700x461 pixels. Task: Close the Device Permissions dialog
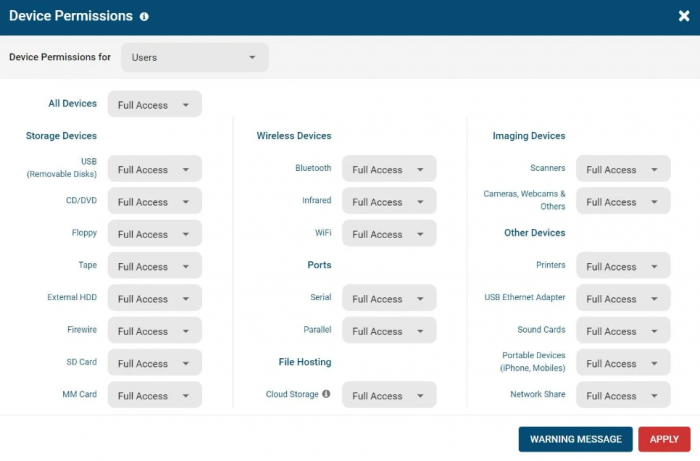tap(683, 16)
